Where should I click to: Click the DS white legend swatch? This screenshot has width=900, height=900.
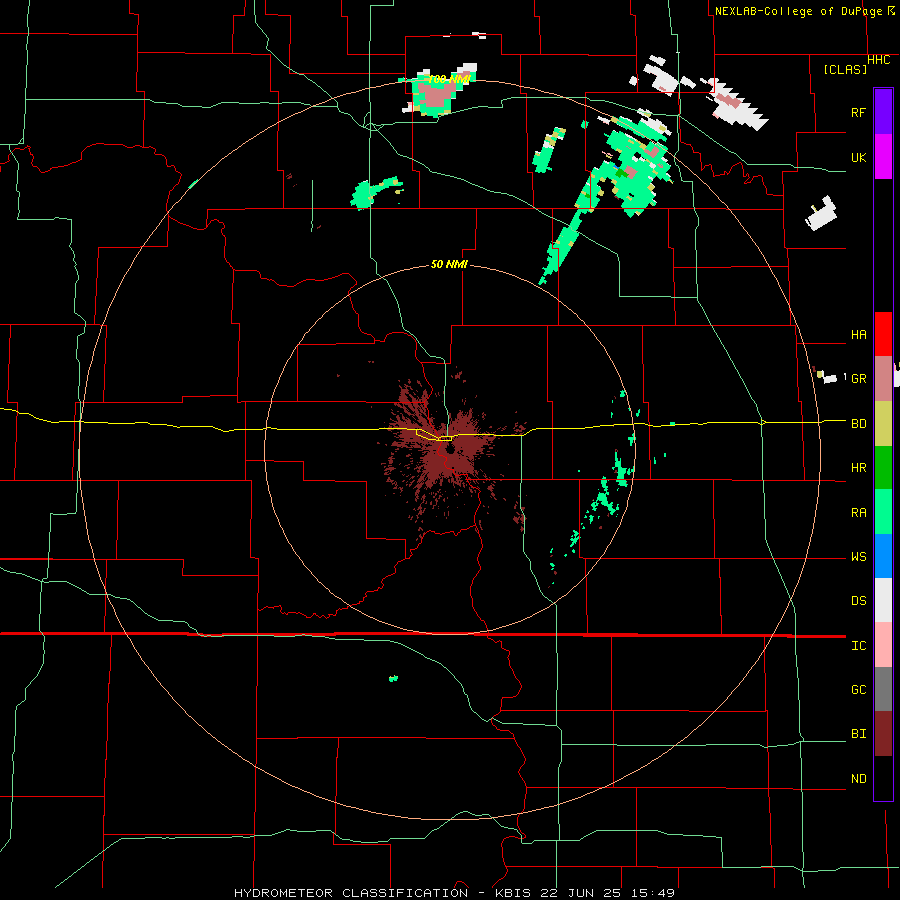coord(883,600)
